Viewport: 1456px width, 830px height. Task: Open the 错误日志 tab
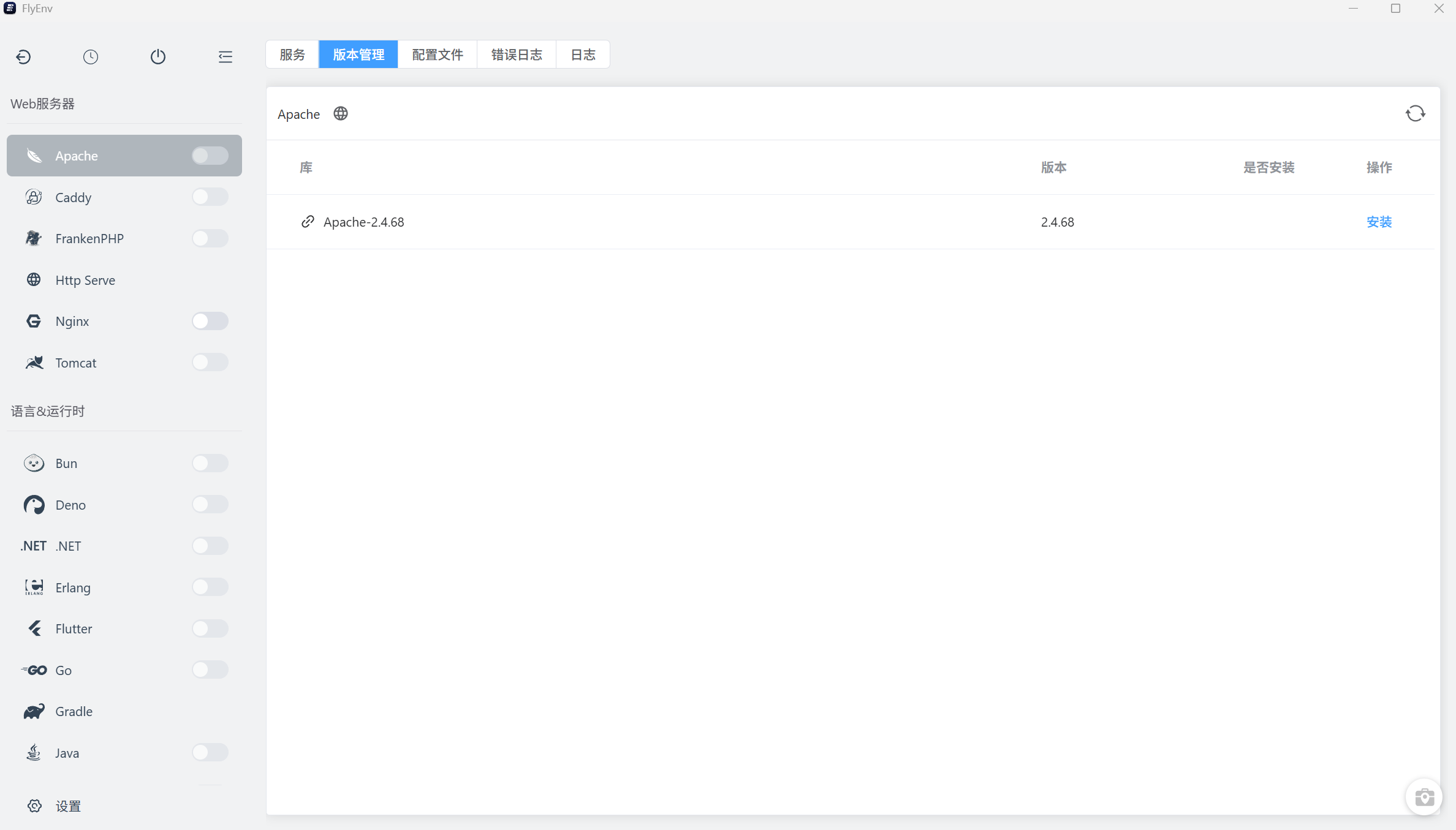pos(517,55)
